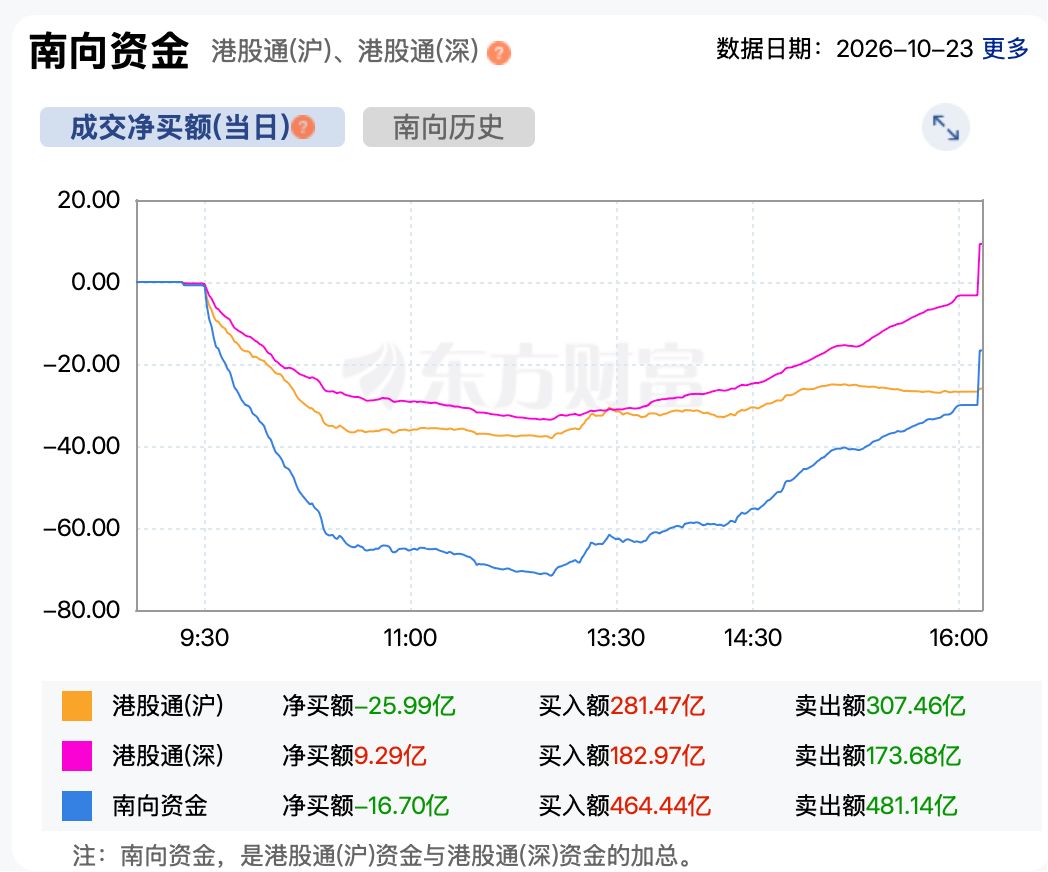Viewport: 1048px width, 872px height.
Task: Click the 0.00 y-axis label
Action: [96, 282]
